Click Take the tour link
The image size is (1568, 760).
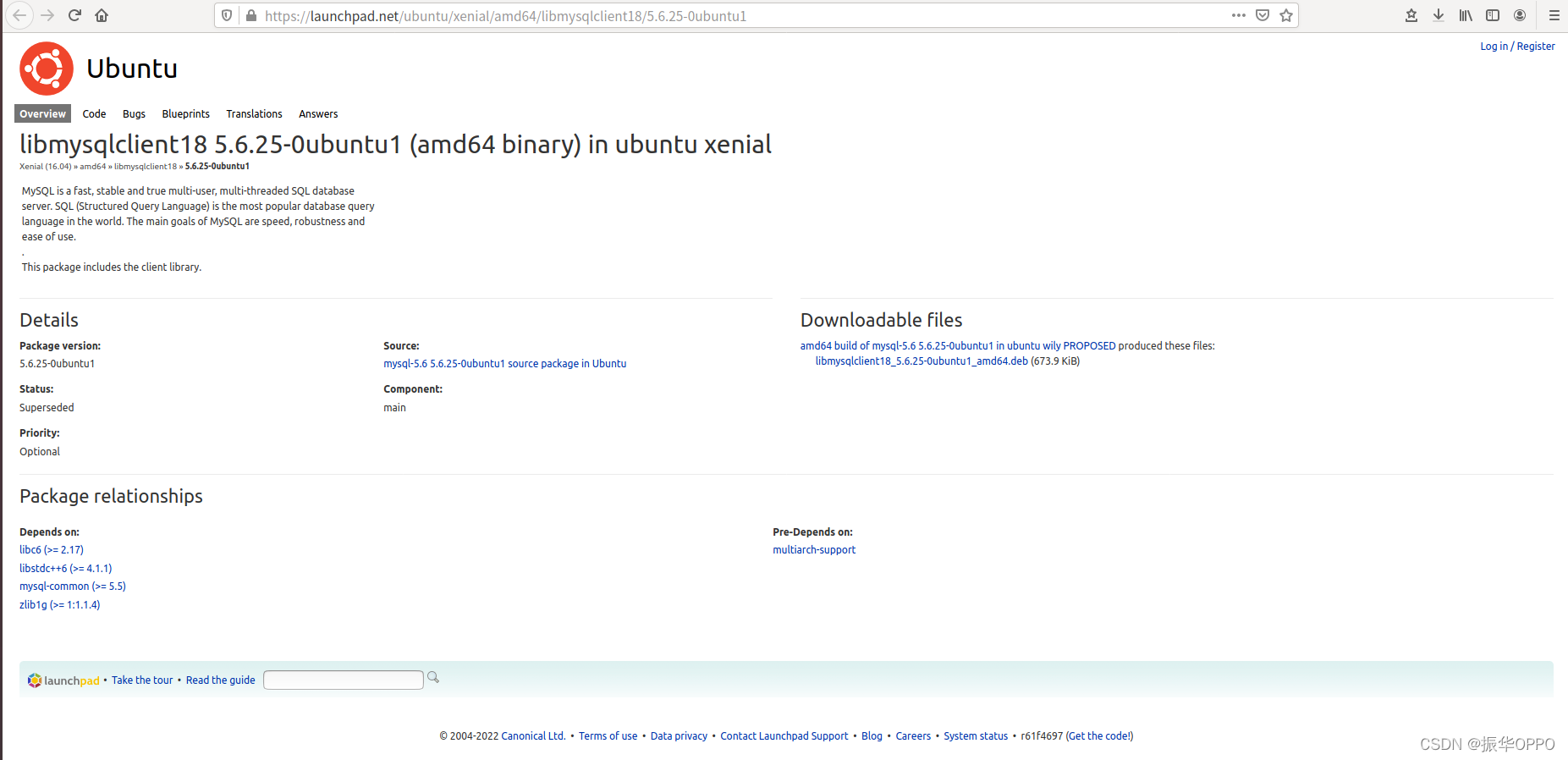point(142,680)
